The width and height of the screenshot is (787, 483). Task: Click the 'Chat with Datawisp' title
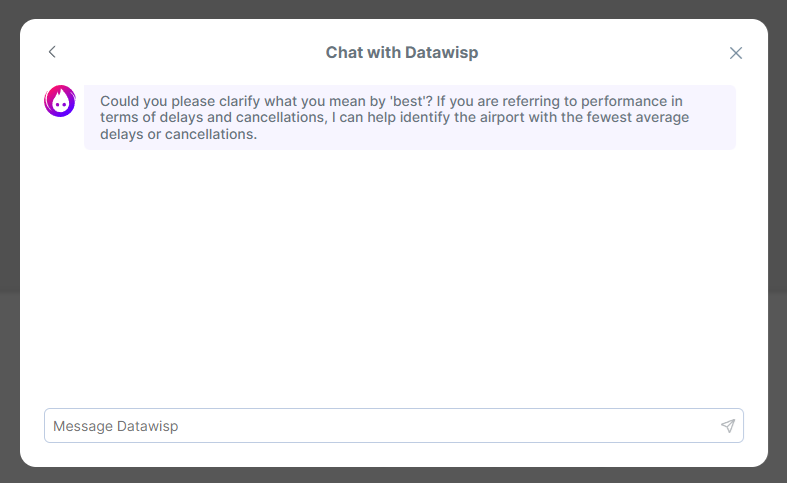pos(402,52)
